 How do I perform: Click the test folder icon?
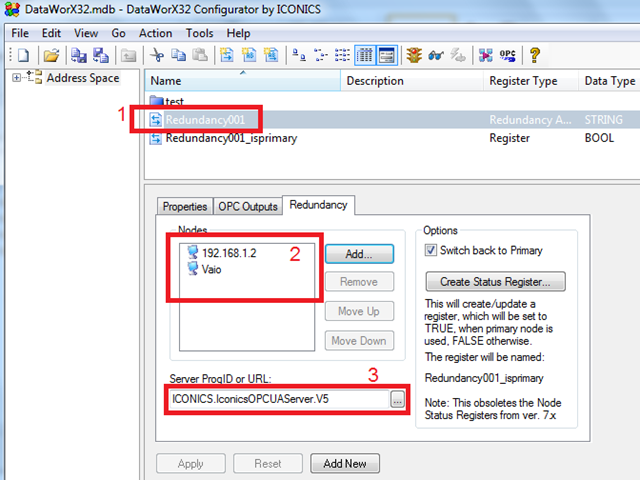pyautogui.click(x=156, y=100)
